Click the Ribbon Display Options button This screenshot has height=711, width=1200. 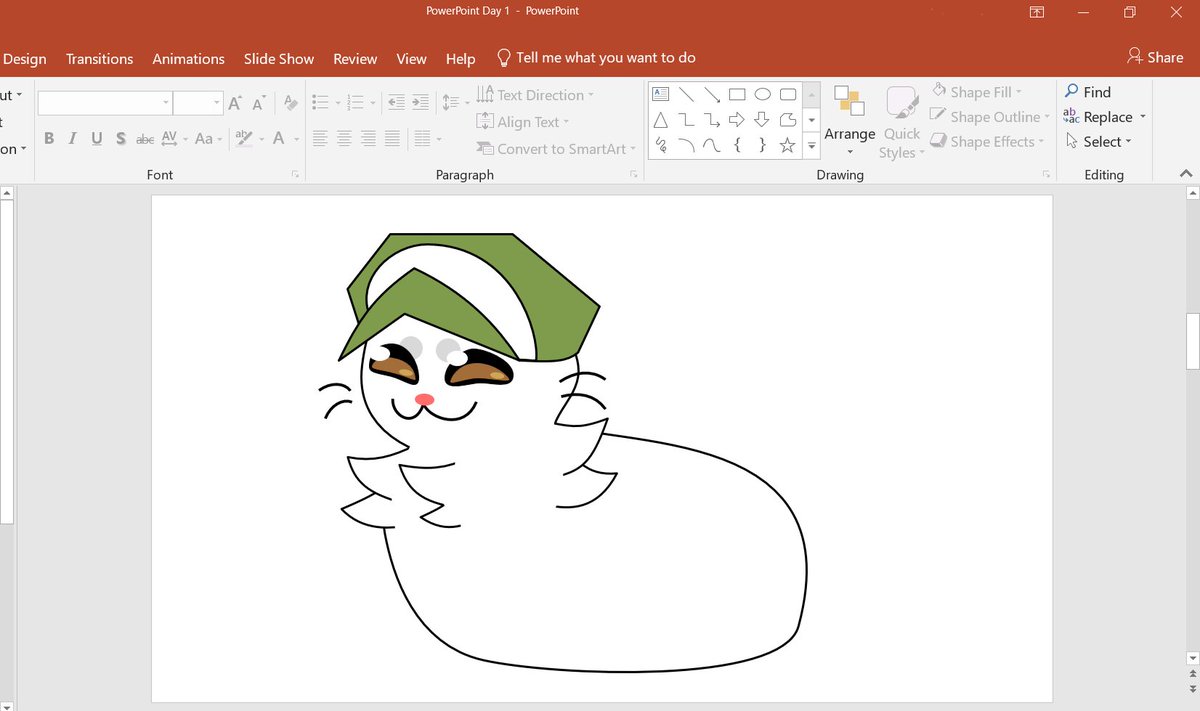(1037, 12)
